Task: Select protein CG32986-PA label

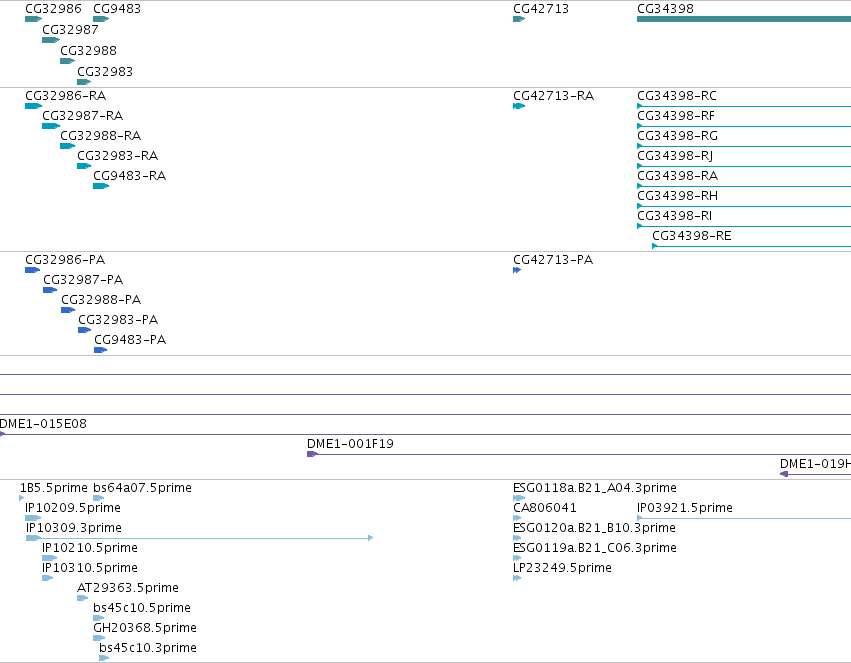Action: (x=65, y=260)
